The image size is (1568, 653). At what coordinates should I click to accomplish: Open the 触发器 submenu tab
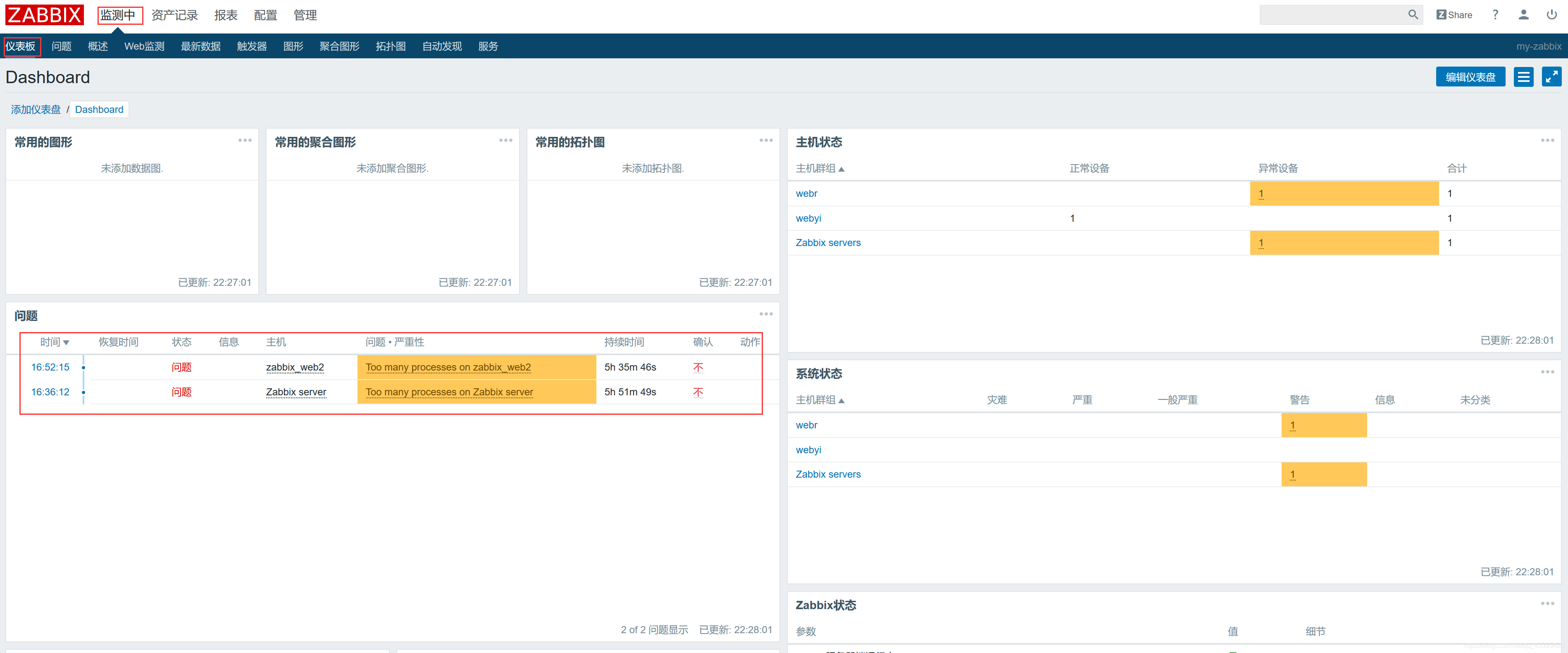(251, 46)
